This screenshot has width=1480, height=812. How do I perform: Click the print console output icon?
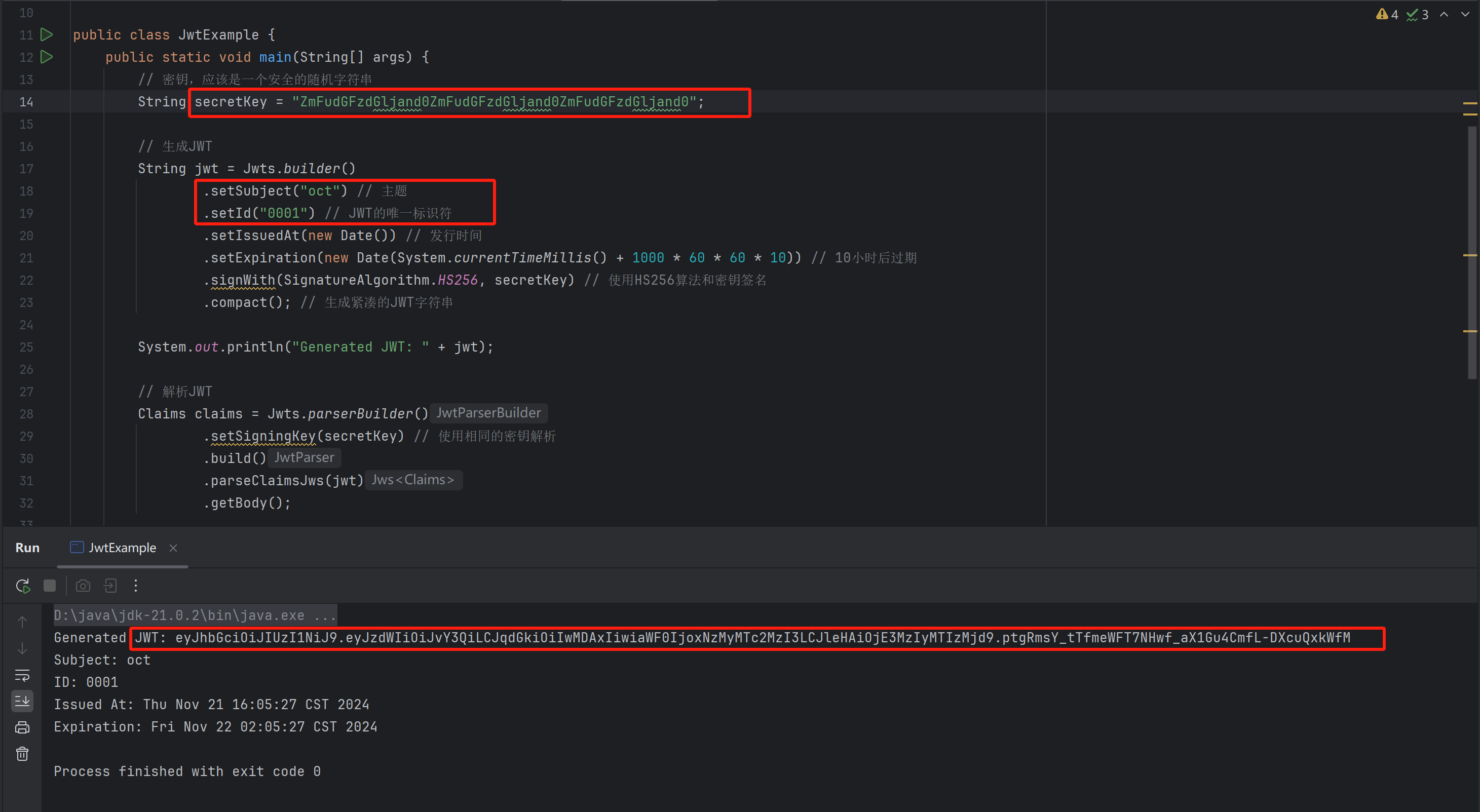tap(22, 727)
